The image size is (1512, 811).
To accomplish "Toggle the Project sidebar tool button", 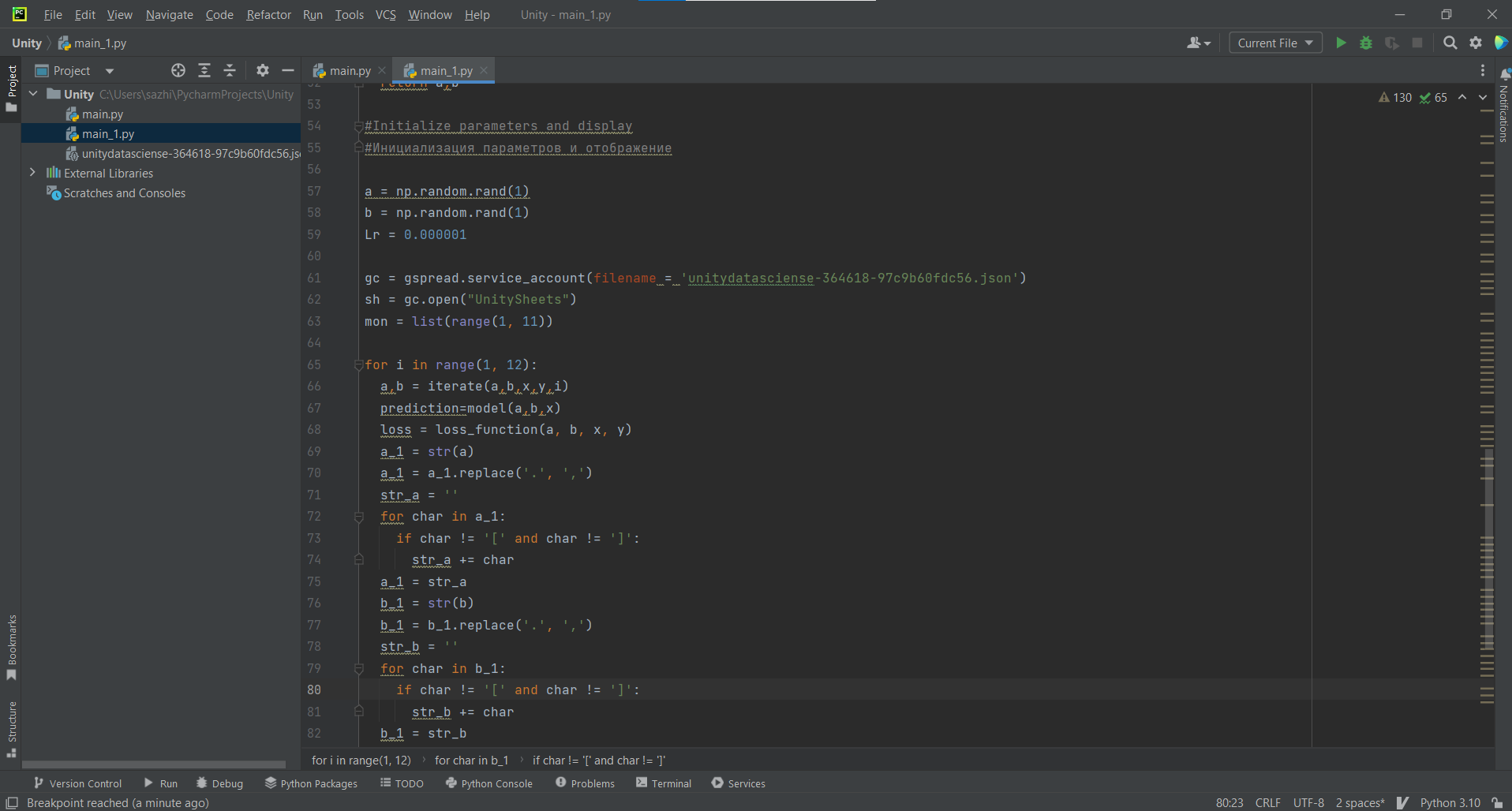I will click(x=12, y=88).
